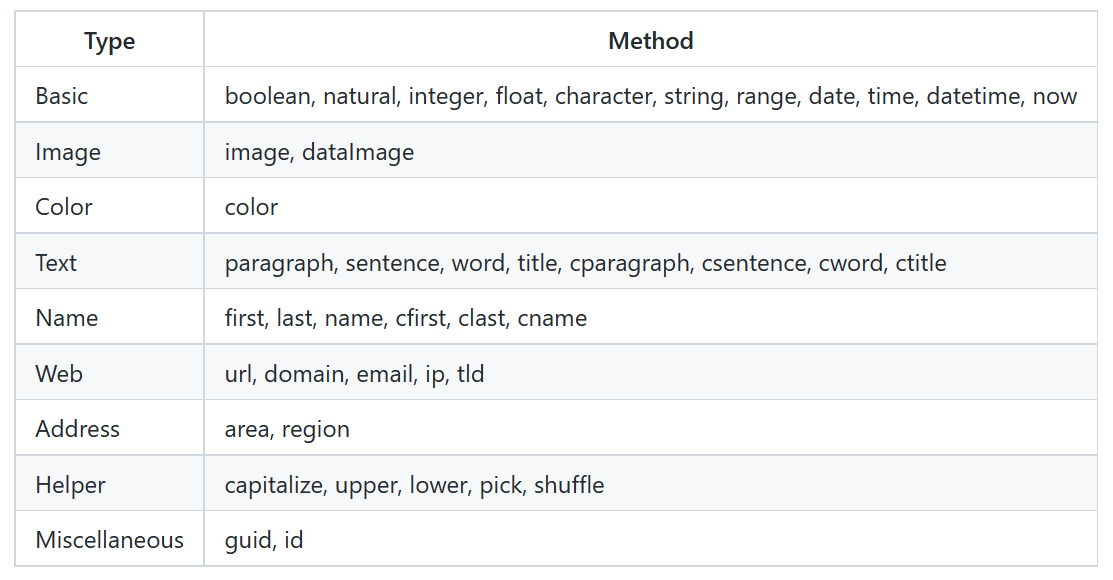Click the paragraph, sentence, word methods cell
The height and width of the screenshot is (580, 1113).
click(x=650, y=261)
